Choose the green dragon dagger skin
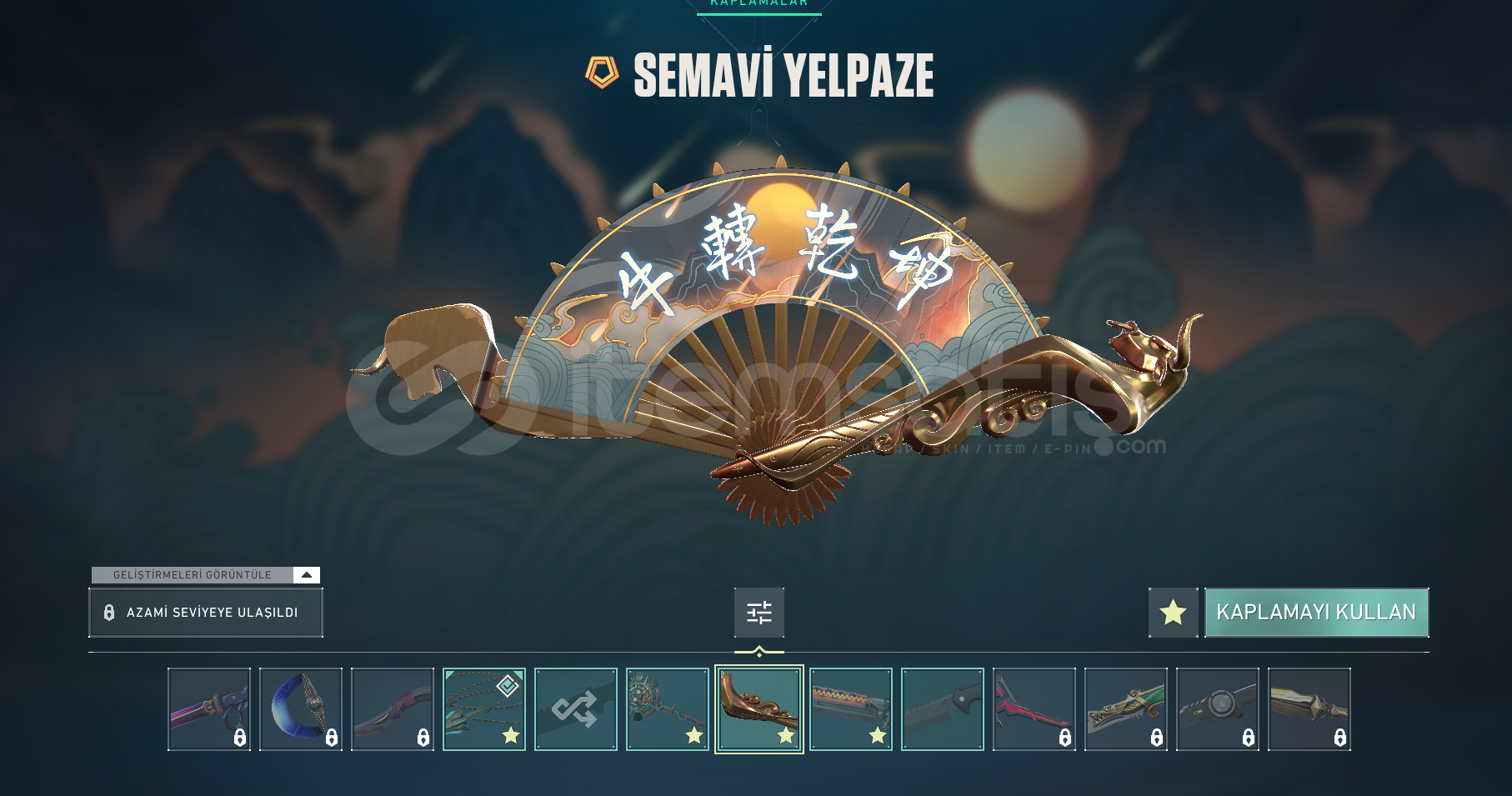Image resolution: width=1512 pixels, height=796 pixels. click(1126, 709)
